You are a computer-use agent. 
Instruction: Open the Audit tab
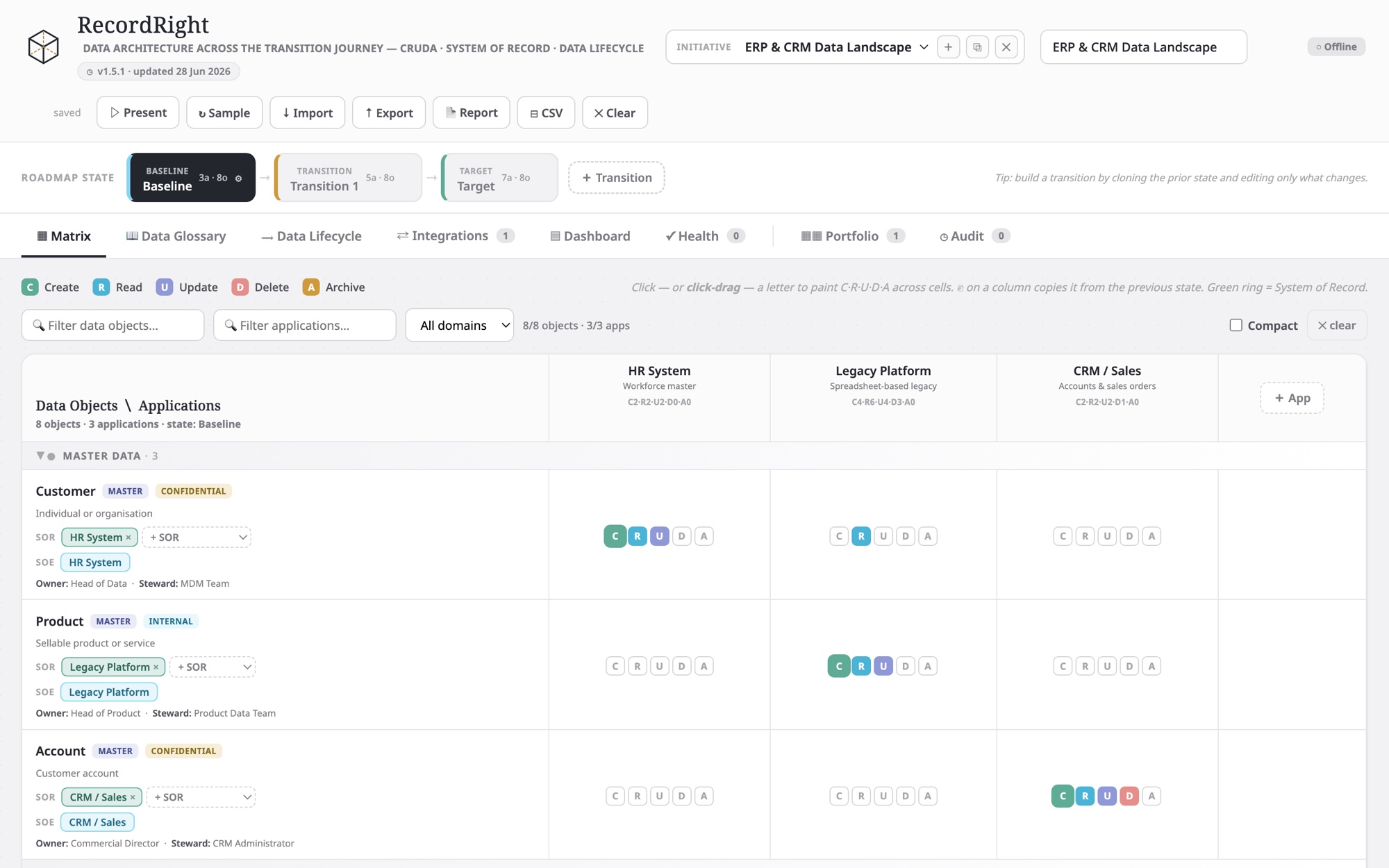tap(974, 236)
